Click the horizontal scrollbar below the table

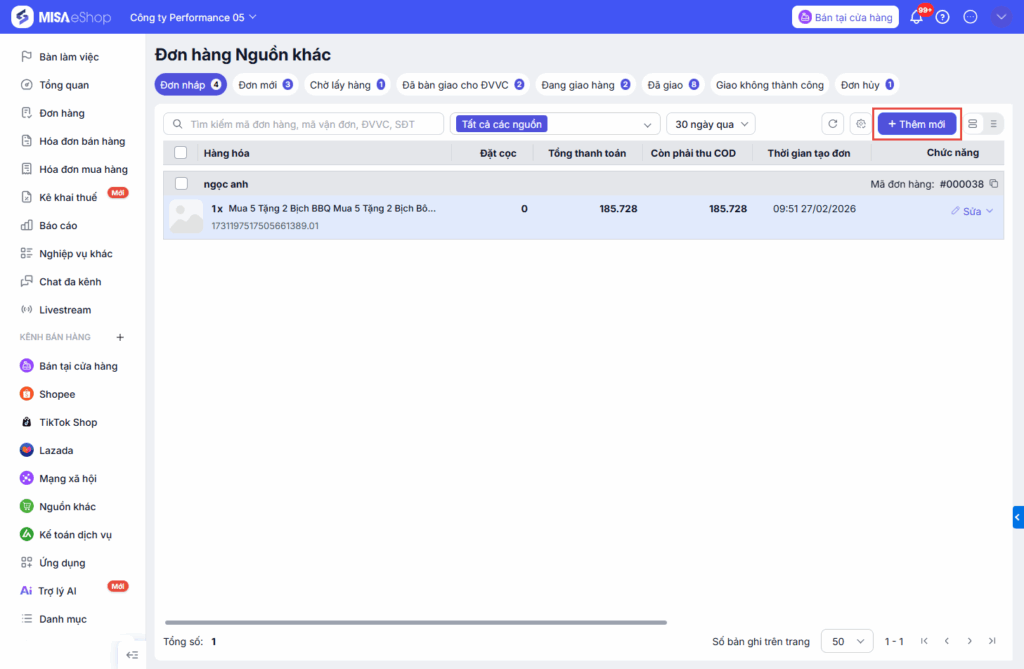coord(415,622)
